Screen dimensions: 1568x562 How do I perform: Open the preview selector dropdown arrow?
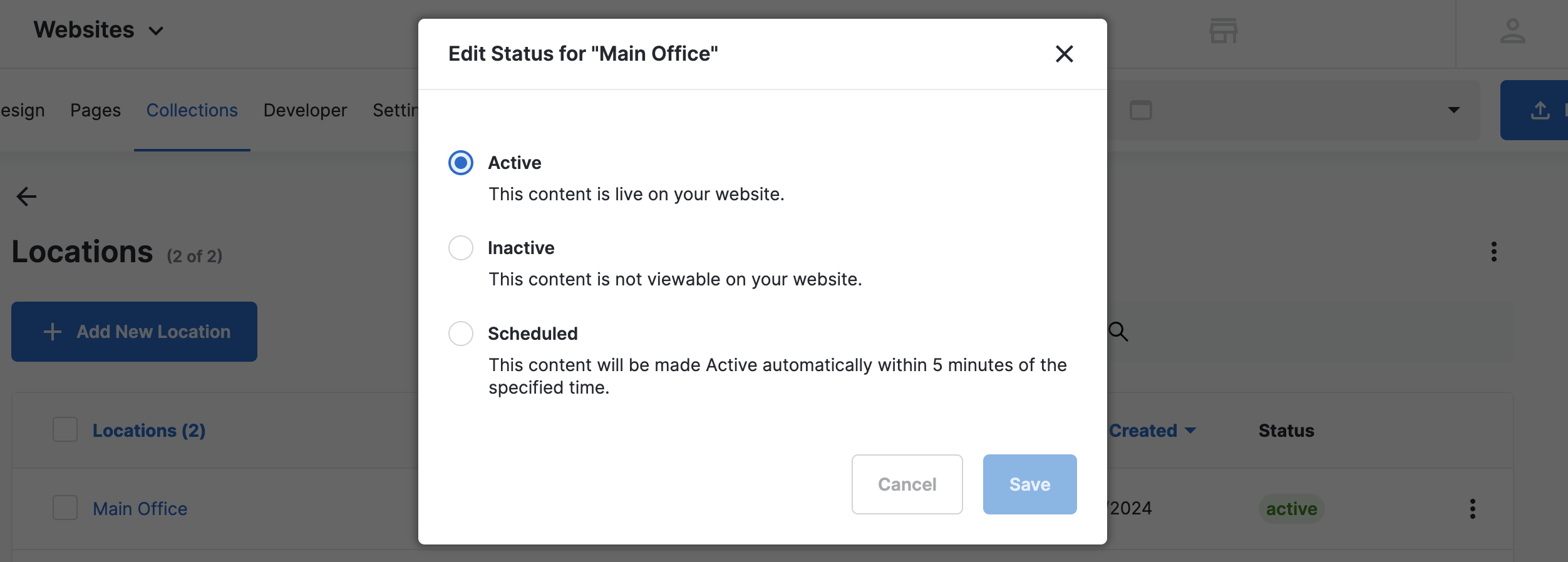tap(1454, 110)
